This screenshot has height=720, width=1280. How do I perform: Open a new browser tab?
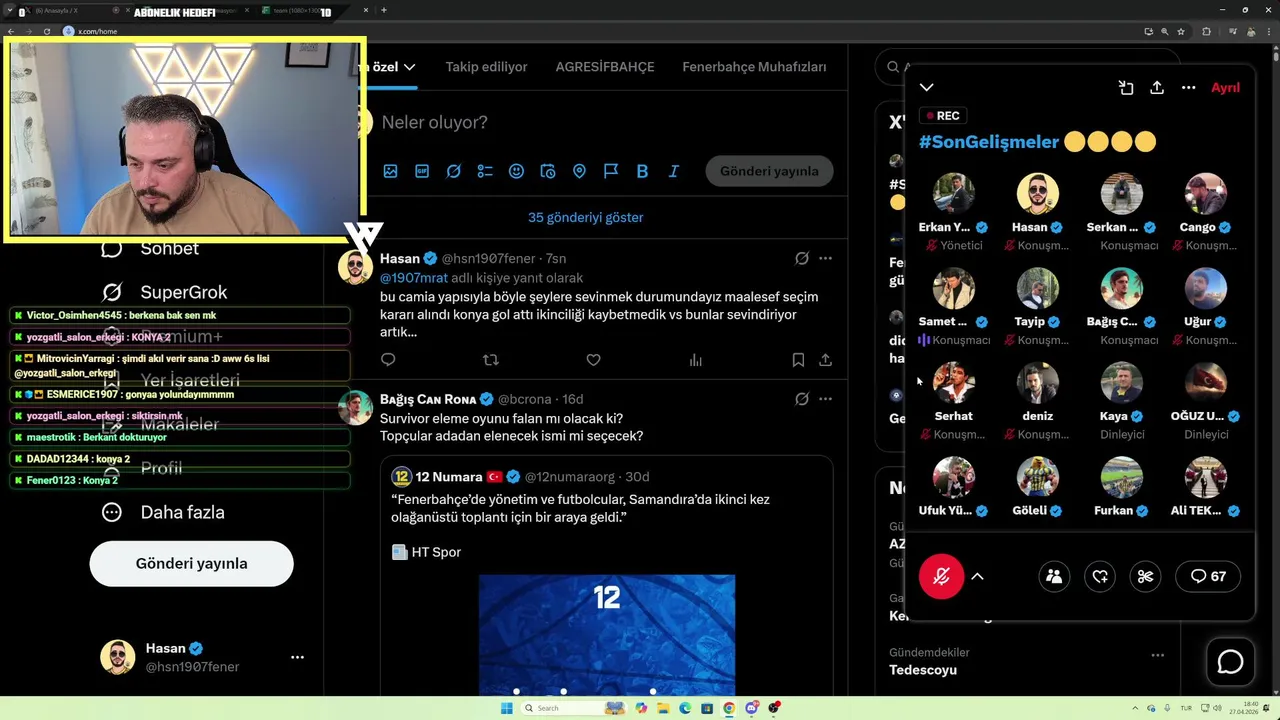(x=384, y=10)
